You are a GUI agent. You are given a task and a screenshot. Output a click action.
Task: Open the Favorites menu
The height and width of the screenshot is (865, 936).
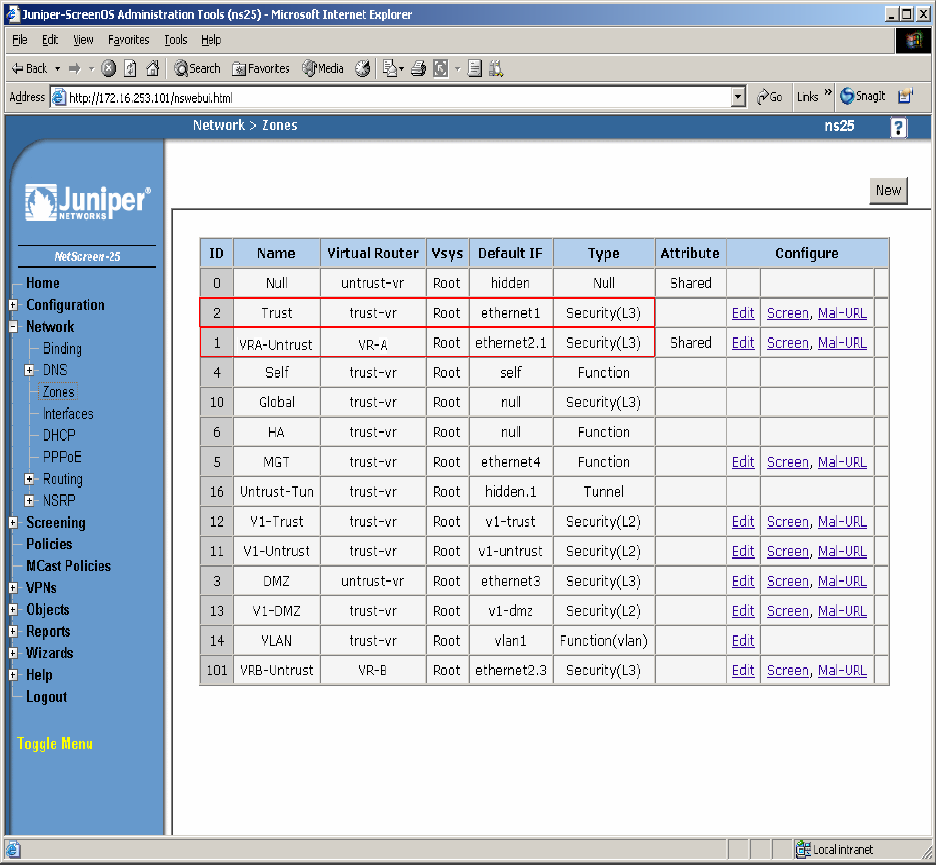pos(128,40)
